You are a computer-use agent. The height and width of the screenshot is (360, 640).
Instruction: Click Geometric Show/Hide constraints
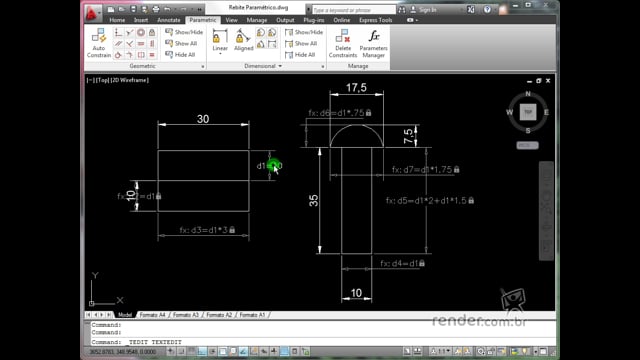(x=184, y=32)
